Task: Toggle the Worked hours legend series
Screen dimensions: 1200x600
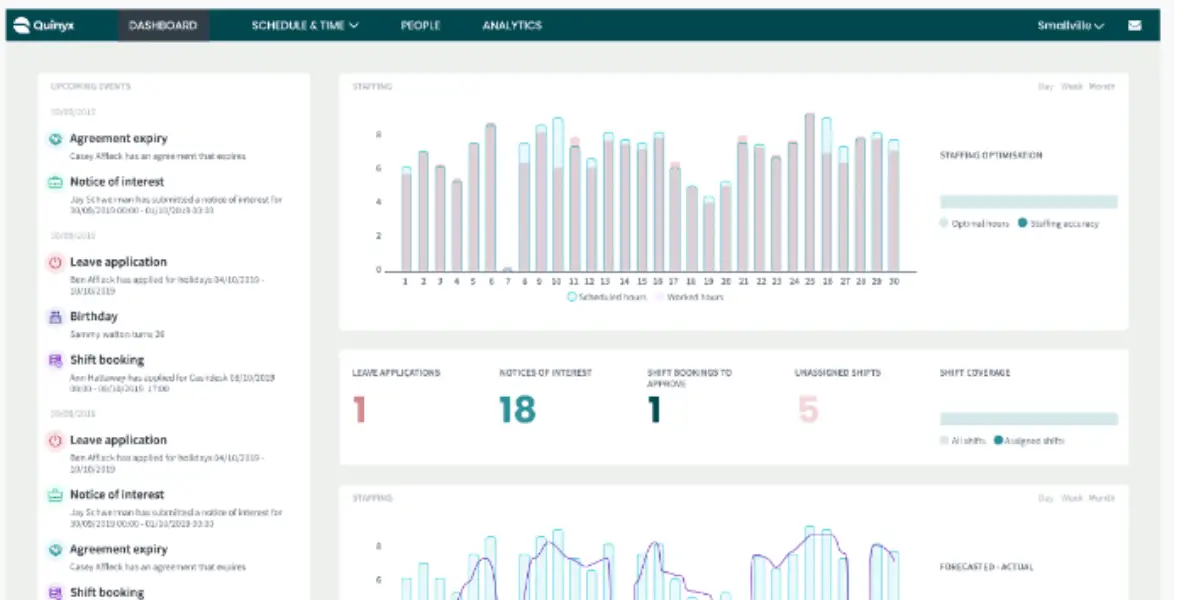Action: [x=689, y=297]
